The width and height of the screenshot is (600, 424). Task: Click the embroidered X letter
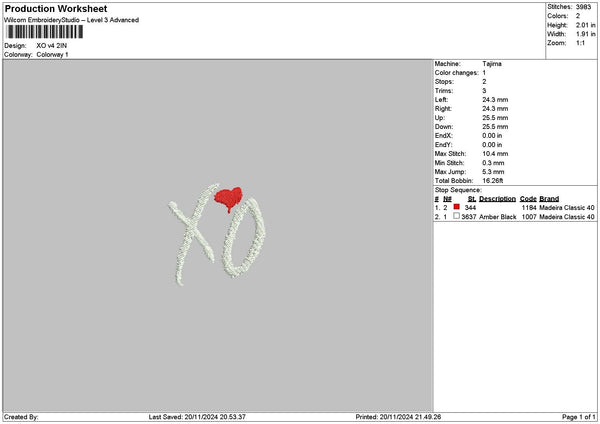point(193,234)
